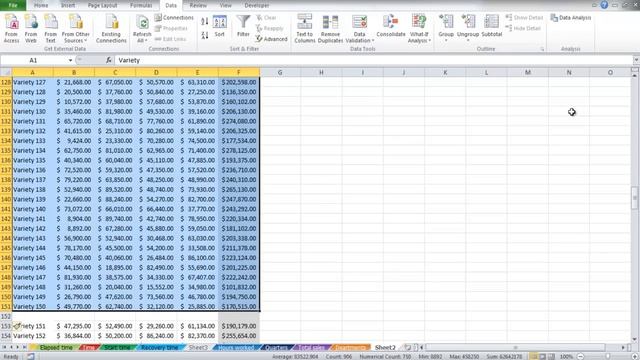Screen dimensions: 640x360
Task: Click the Insert Worksheet tab icon
Action: pyautogui.click(x=407, y=347)
